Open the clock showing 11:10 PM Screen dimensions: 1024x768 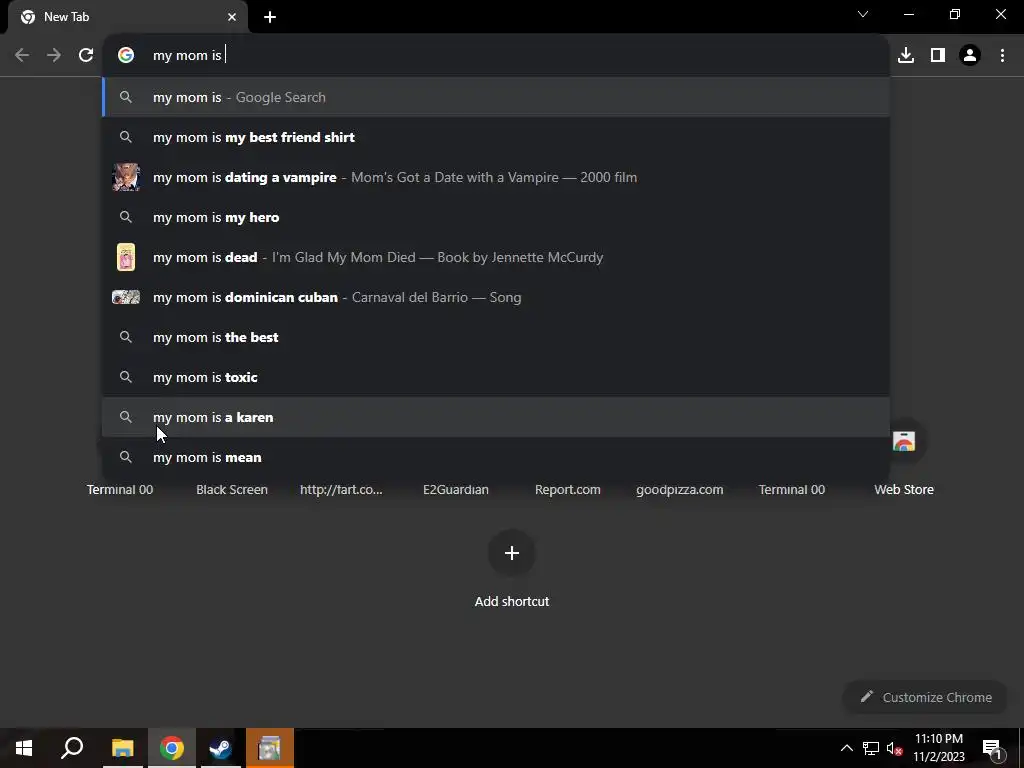click(939, 748)
